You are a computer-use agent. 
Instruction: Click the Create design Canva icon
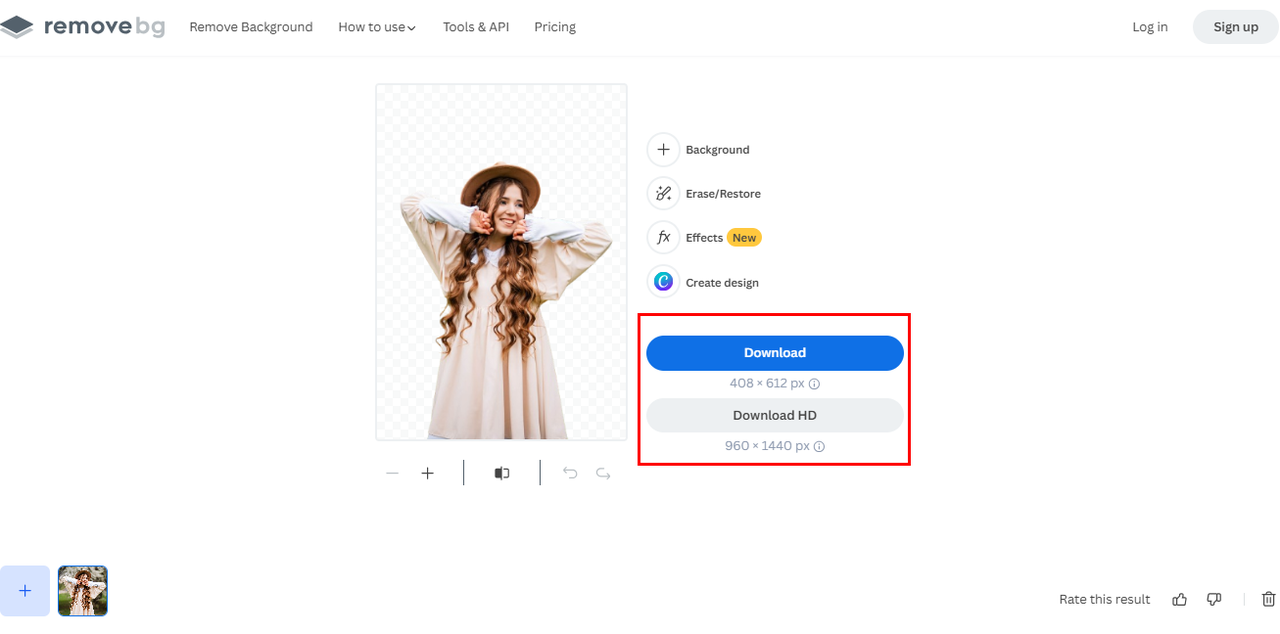pos(663,283)
